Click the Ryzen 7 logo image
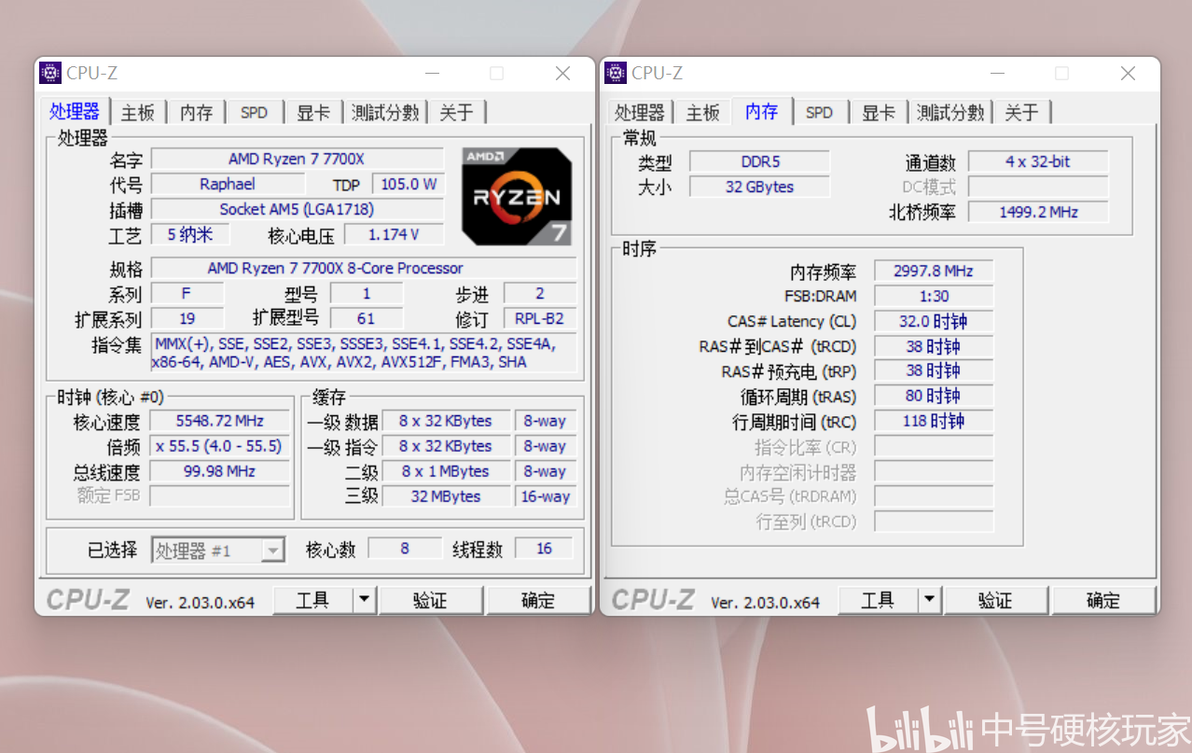The image size is (1192, 753). click(516, 196)
